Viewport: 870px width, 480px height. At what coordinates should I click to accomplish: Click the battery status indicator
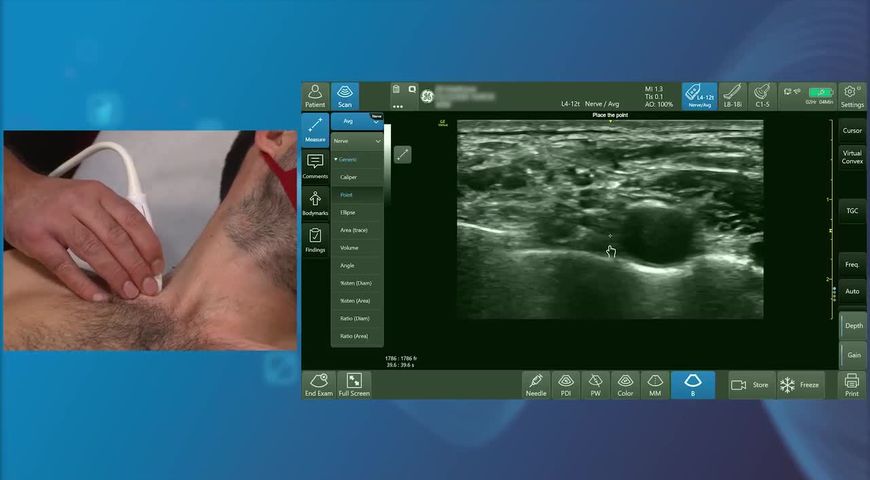click(x=821, y=92)
